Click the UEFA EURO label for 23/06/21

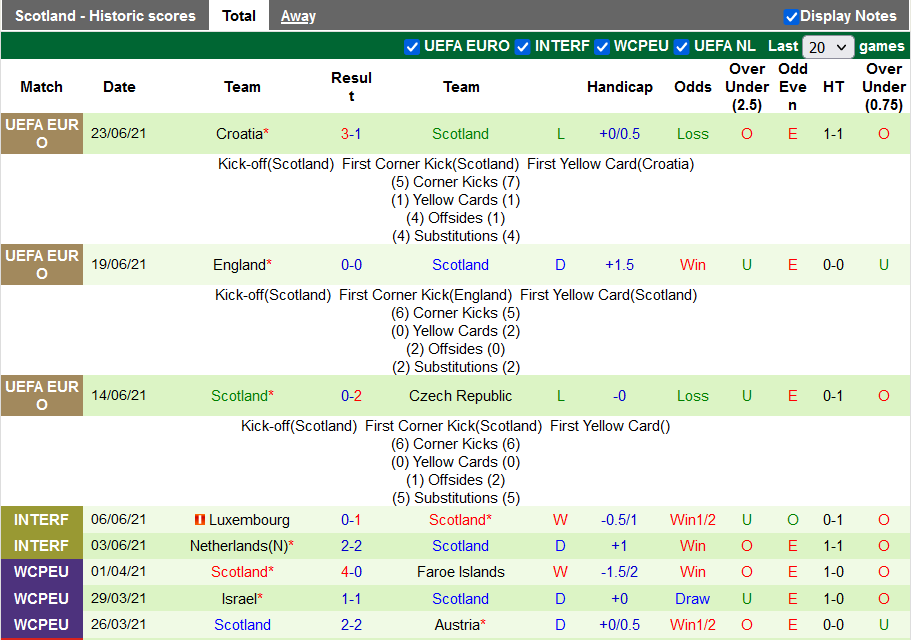(x=41, y=134)
